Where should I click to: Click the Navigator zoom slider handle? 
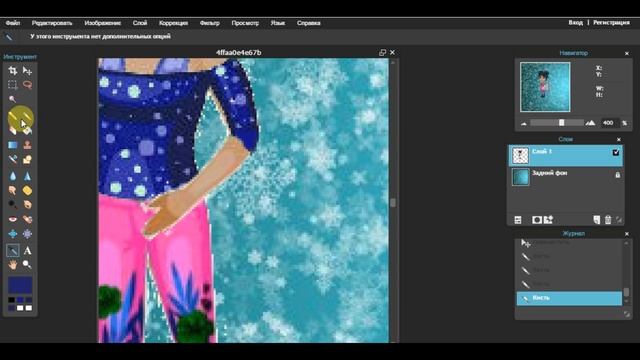[562, 123]
